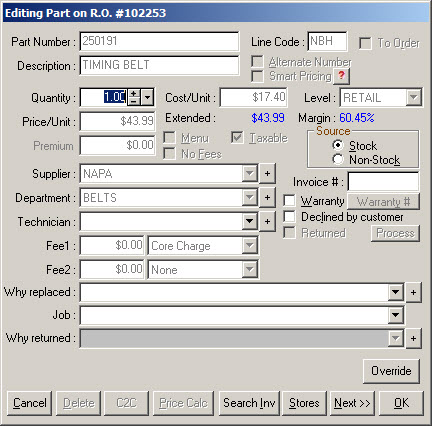
Task: Open the Stores button
Action: 304,403
